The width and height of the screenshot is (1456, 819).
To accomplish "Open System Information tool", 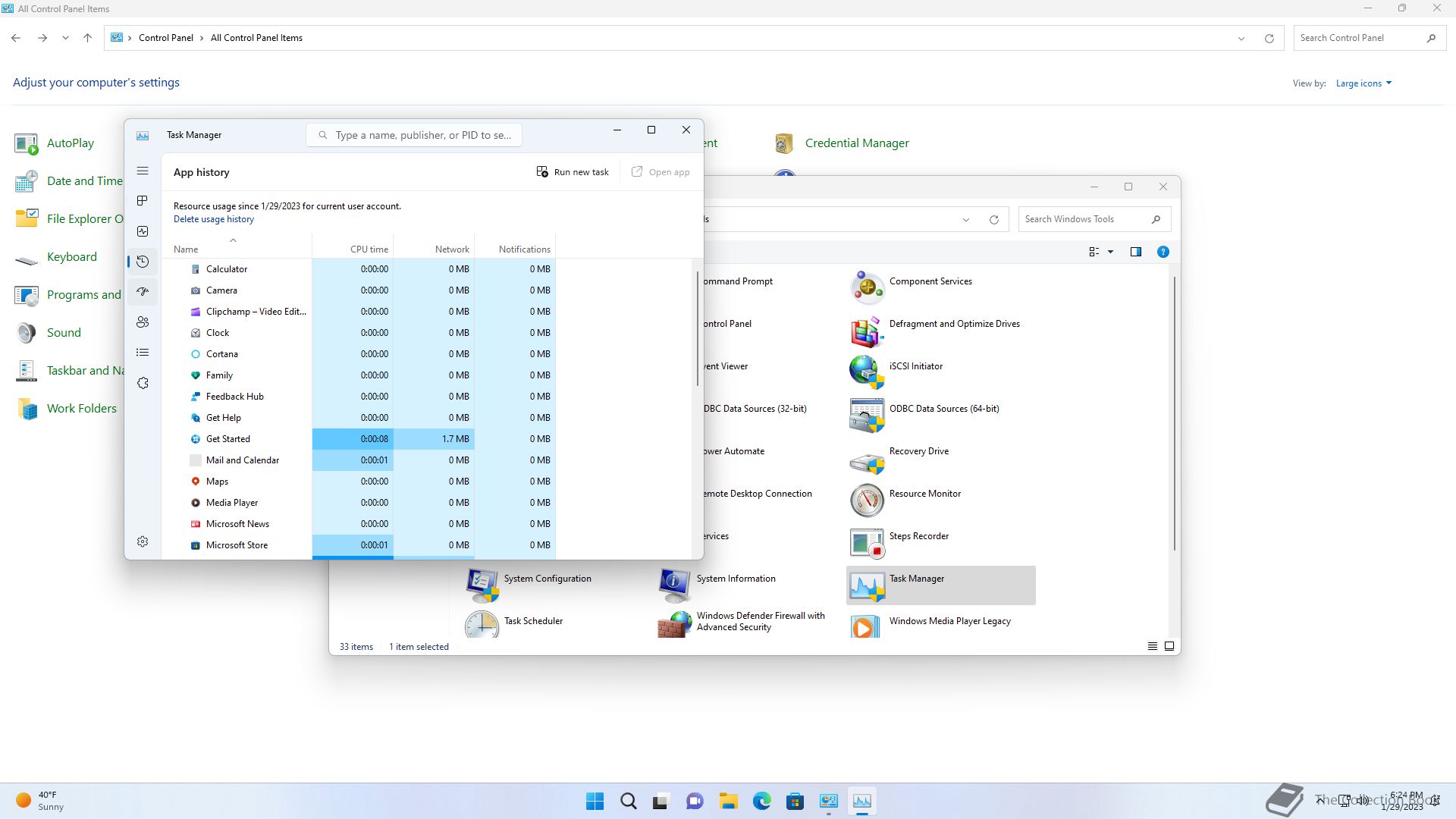I will [748, 585].
